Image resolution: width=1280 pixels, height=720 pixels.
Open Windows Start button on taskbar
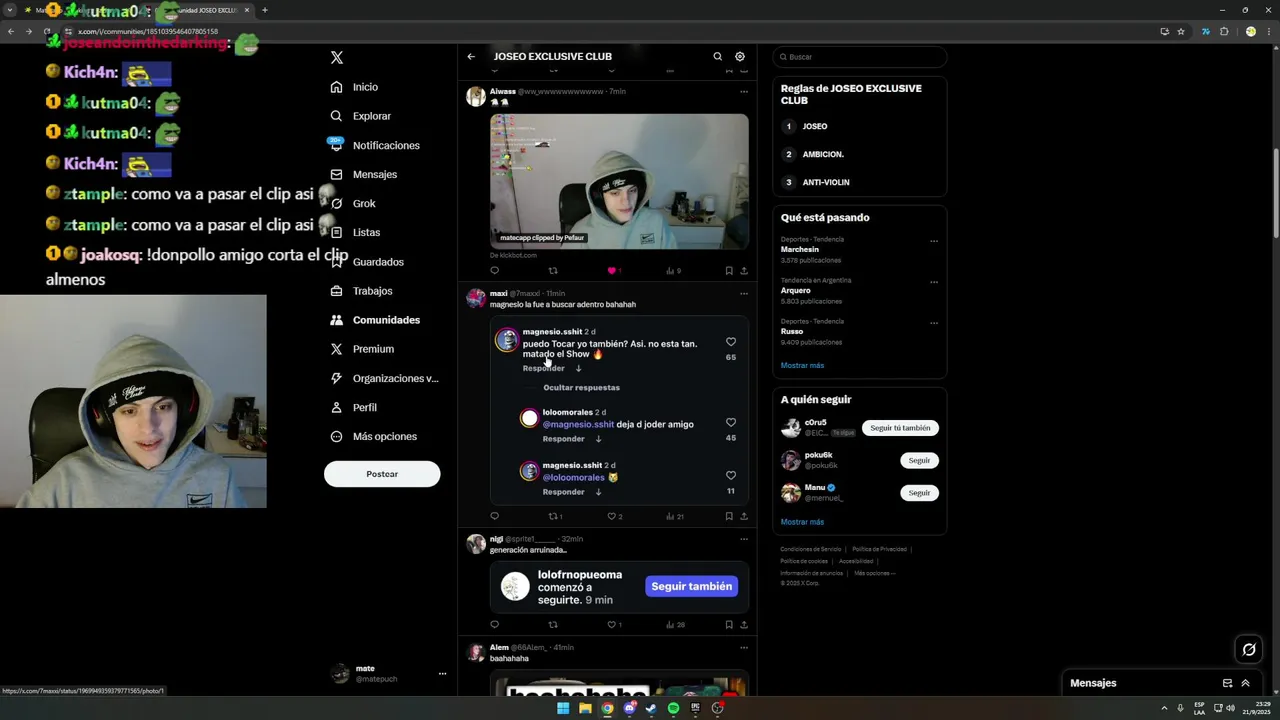coord(563,708)
